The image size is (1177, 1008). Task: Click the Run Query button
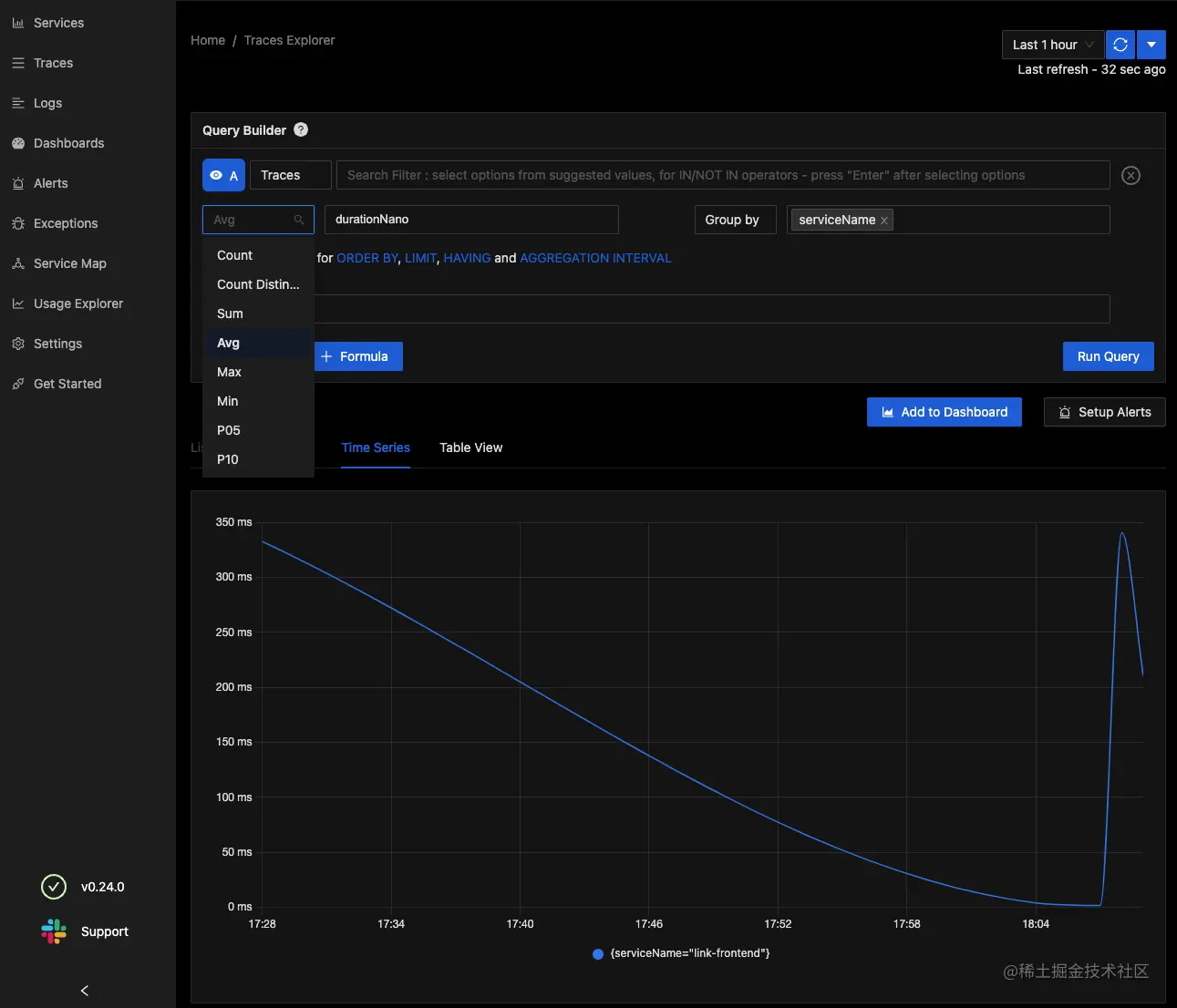tap(1109, 356)
